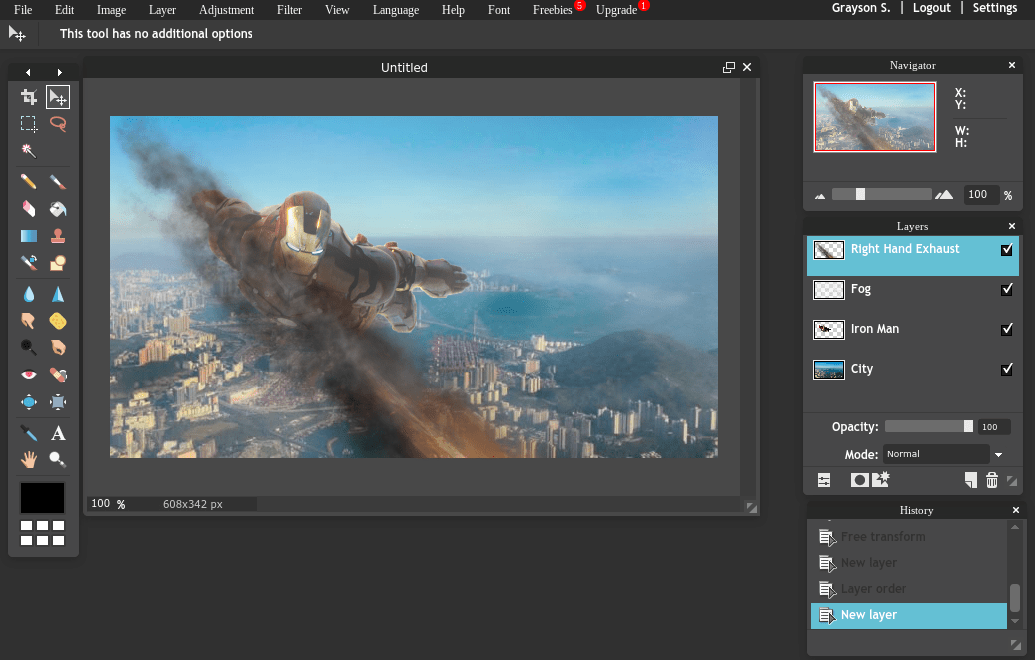1035x660 pixels.
Task: Select Free transform history state
Action: [908, 537]
